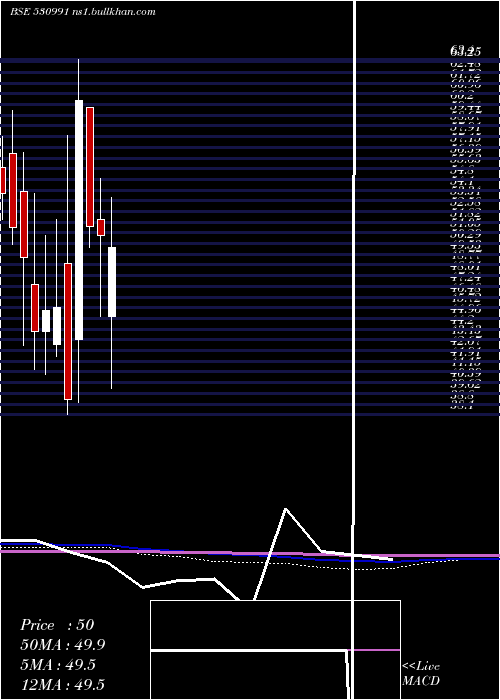Click the tallest white candlestick body

click(79, 220)
